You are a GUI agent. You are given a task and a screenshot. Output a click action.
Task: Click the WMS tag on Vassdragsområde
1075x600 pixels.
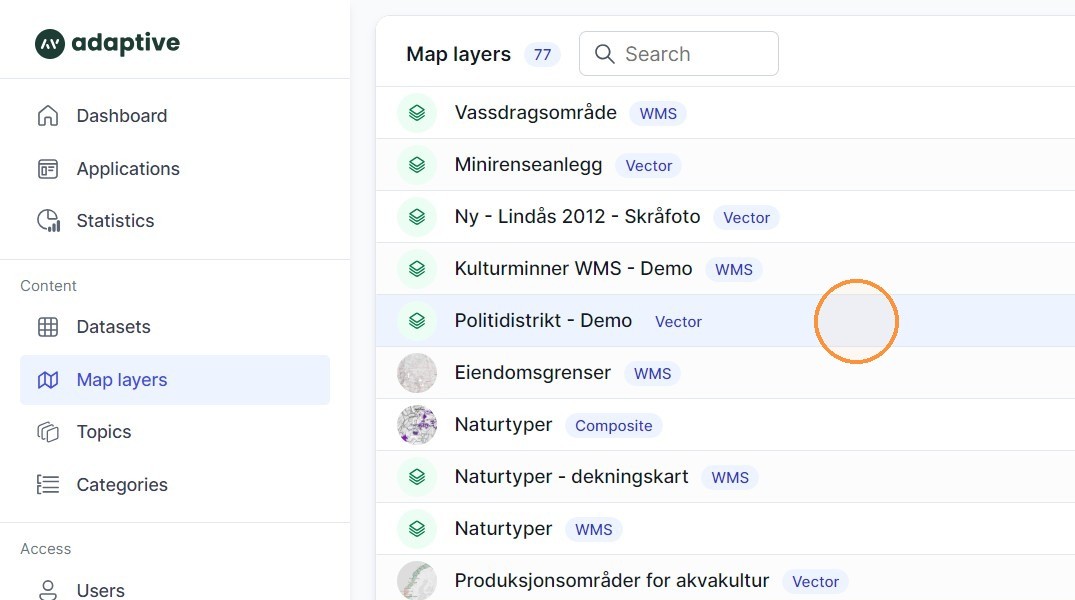(x=658, y=113)
